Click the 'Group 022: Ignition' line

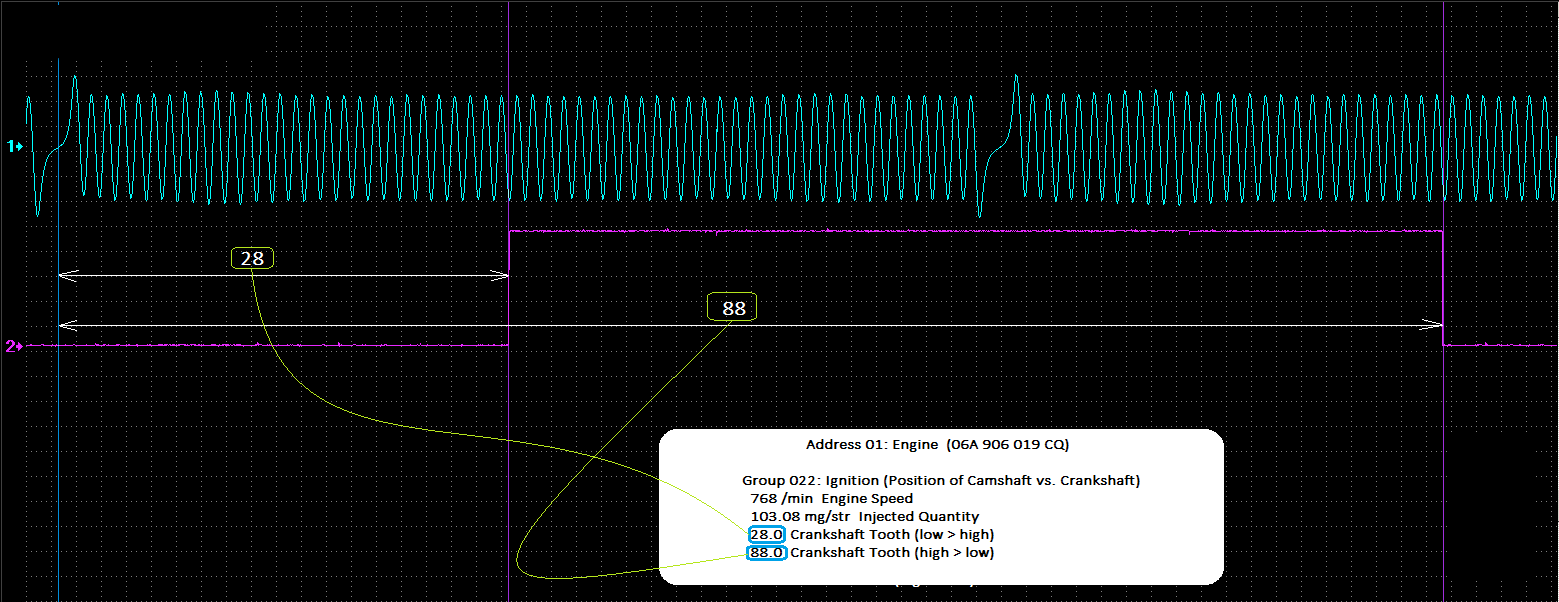(941, 480)
